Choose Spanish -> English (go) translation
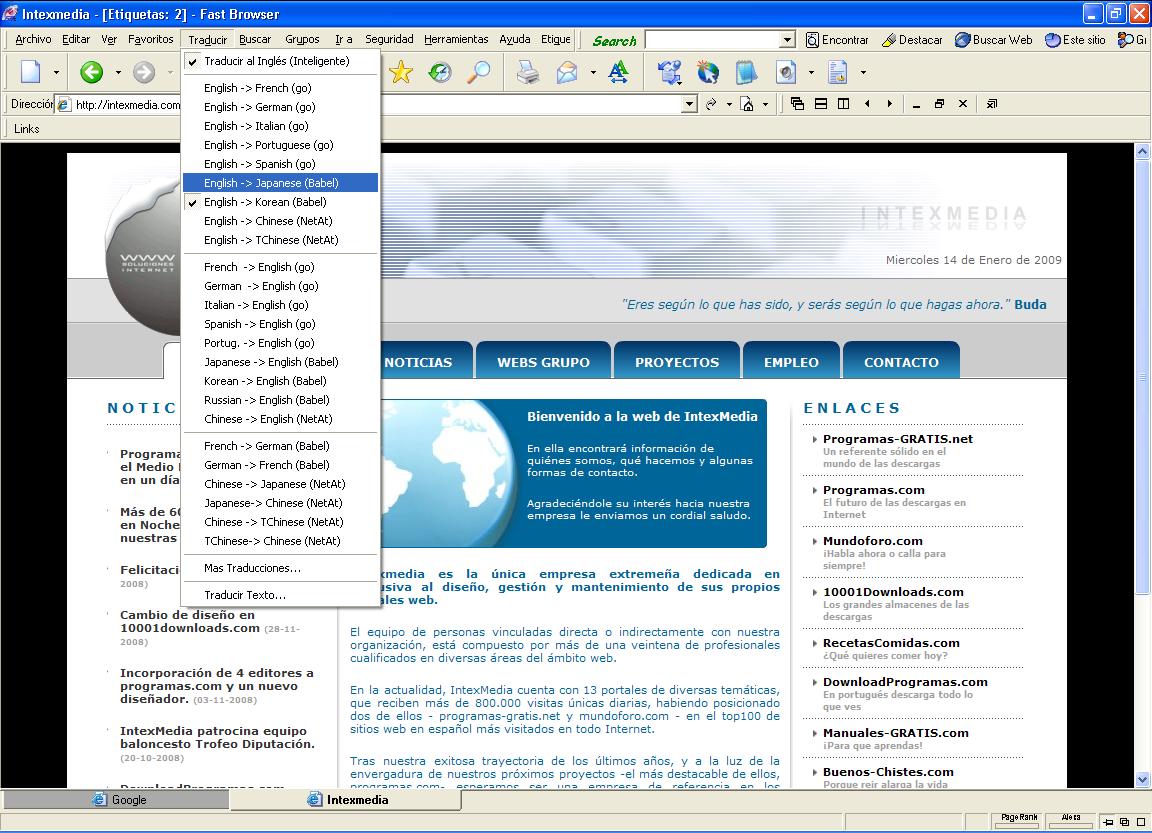 pyautogui.click(x=280, y=324)
